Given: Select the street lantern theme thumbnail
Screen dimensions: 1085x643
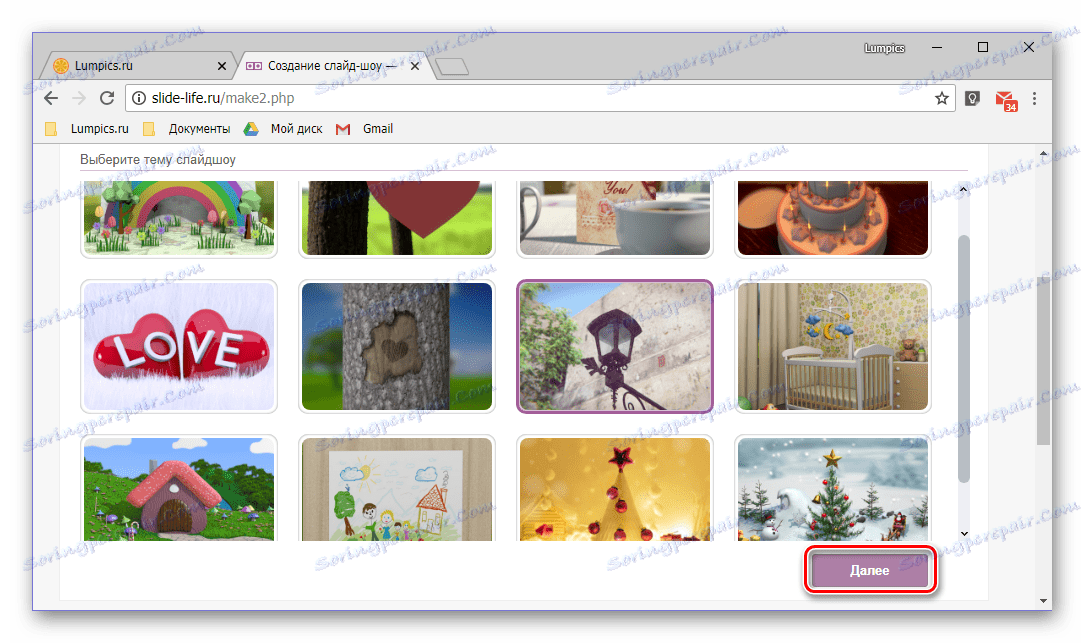Looking at the screenshot, I should [615, 346].
